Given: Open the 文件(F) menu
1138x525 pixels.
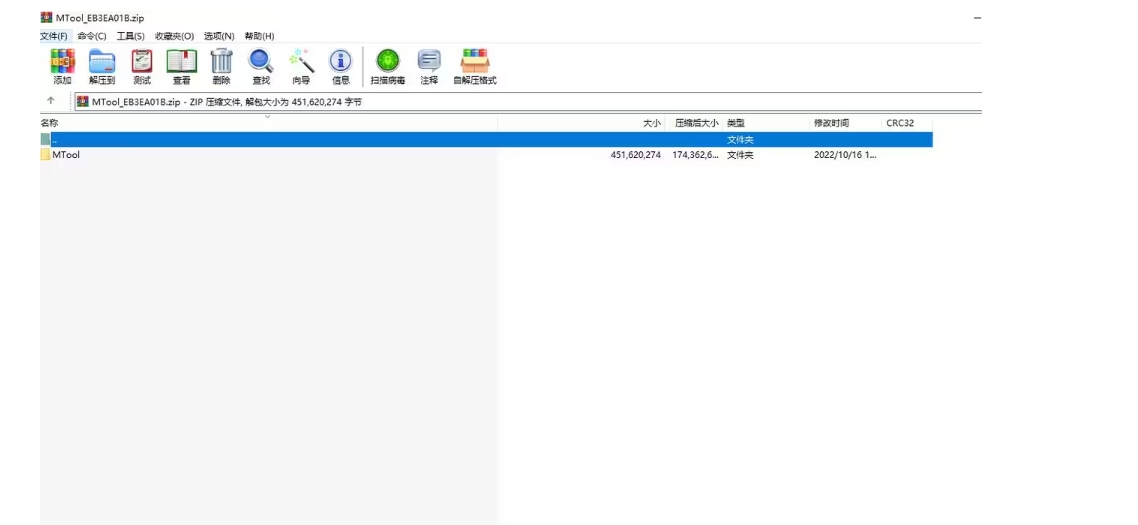Looking at the screenshot, I should coord(54,36).
